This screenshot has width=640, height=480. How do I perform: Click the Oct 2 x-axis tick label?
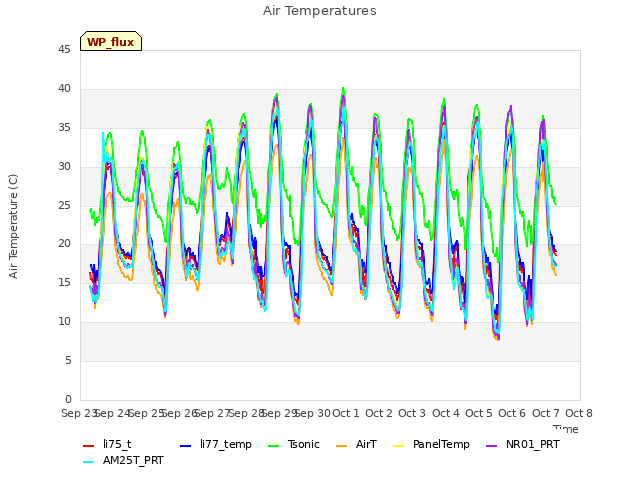[379, 413]
